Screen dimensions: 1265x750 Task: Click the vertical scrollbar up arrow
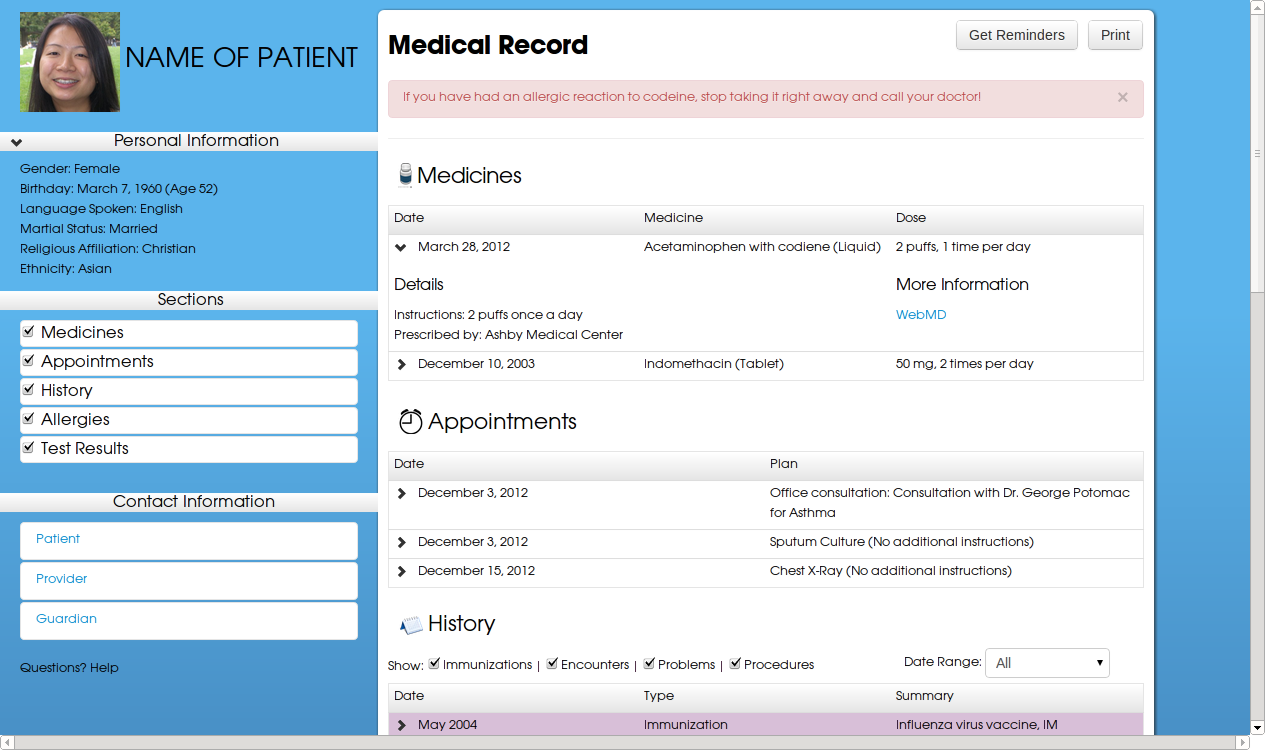[x=1257, y=8]
